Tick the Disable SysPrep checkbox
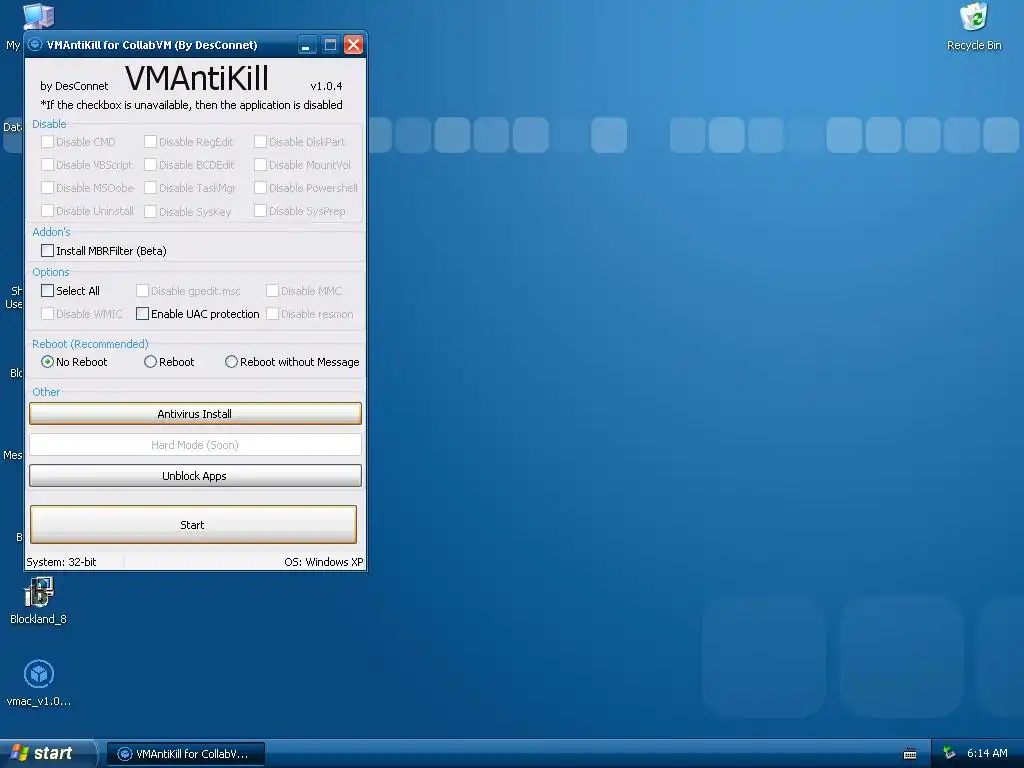The height and width of the screenshot is (768, 1024). [260, 210]
